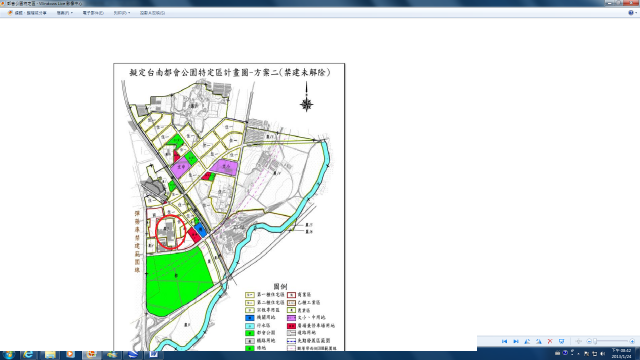Zoom in with the plus button
The image size is (640, 360).
(x=632, y=341)
